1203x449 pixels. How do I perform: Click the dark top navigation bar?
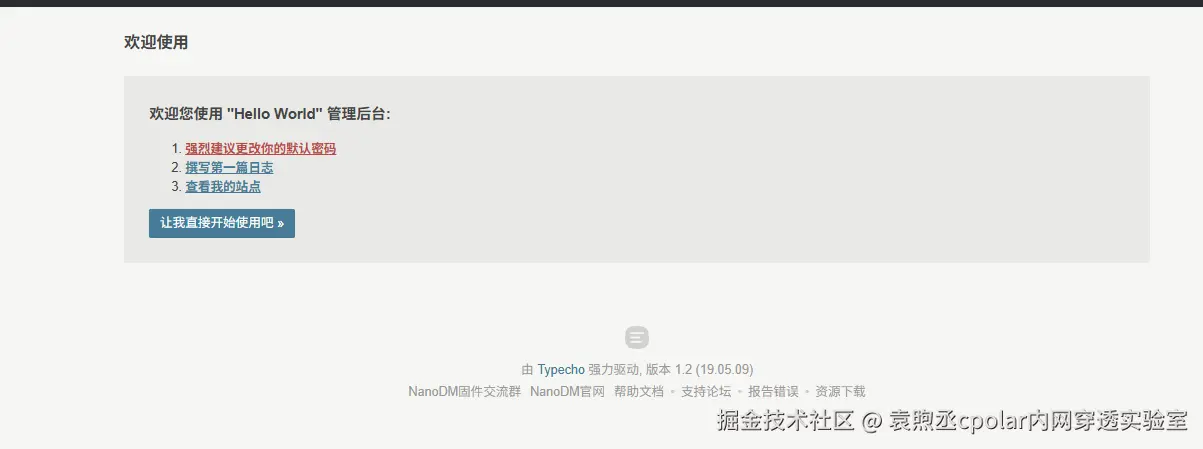[x=601, y=3]
